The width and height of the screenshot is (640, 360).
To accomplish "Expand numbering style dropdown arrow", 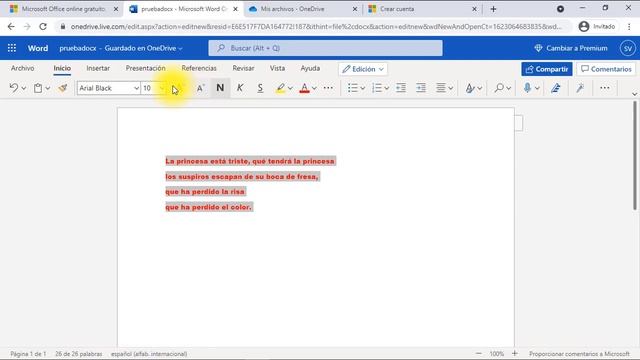I will click(387, 88).
